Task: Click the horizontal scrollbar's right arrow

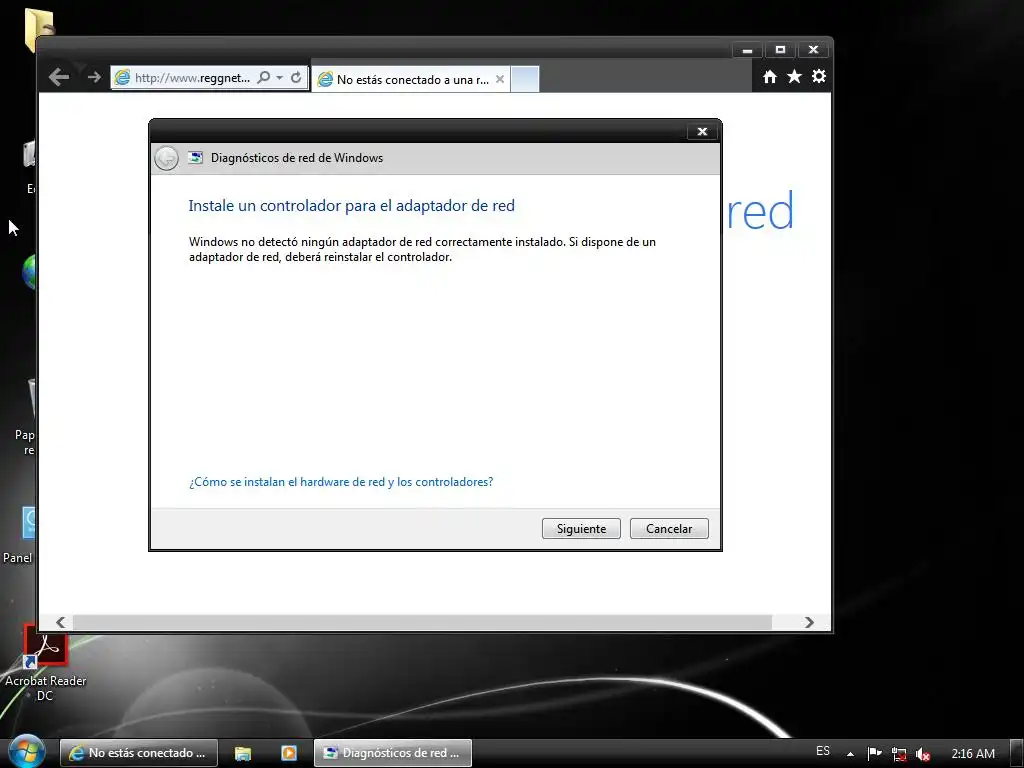Action: (809, 622)
